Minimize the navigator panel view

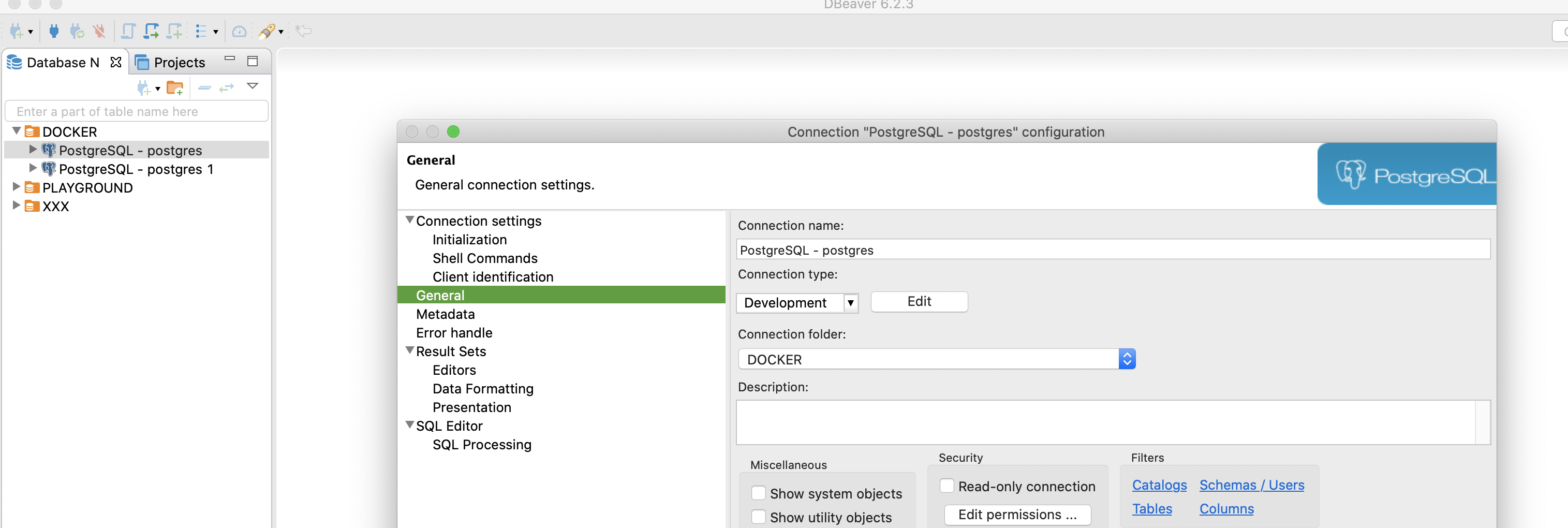(229, 58)
